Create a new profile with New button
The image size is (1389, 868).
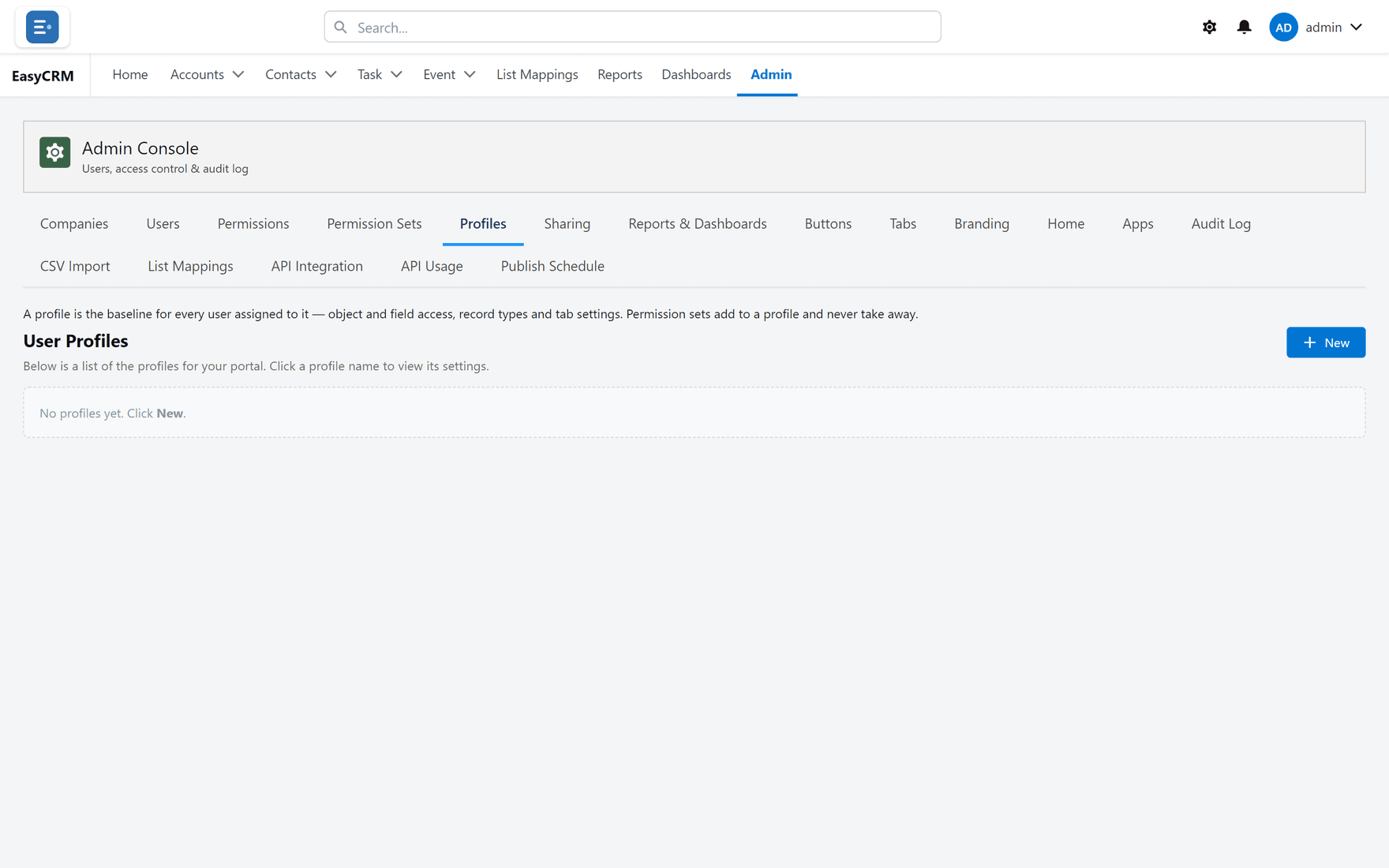pos(1326,342)
